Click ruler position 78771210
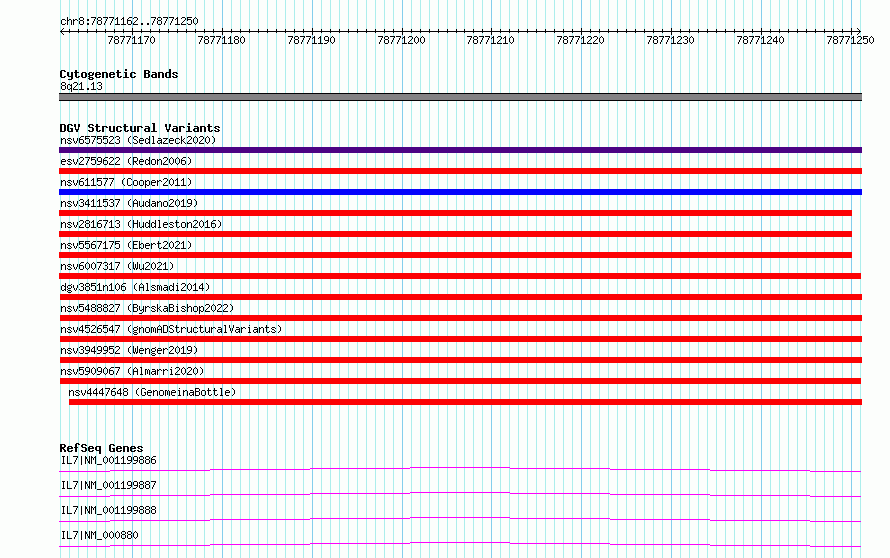This screenshot has height=558, width=890. tap(490, 40)
